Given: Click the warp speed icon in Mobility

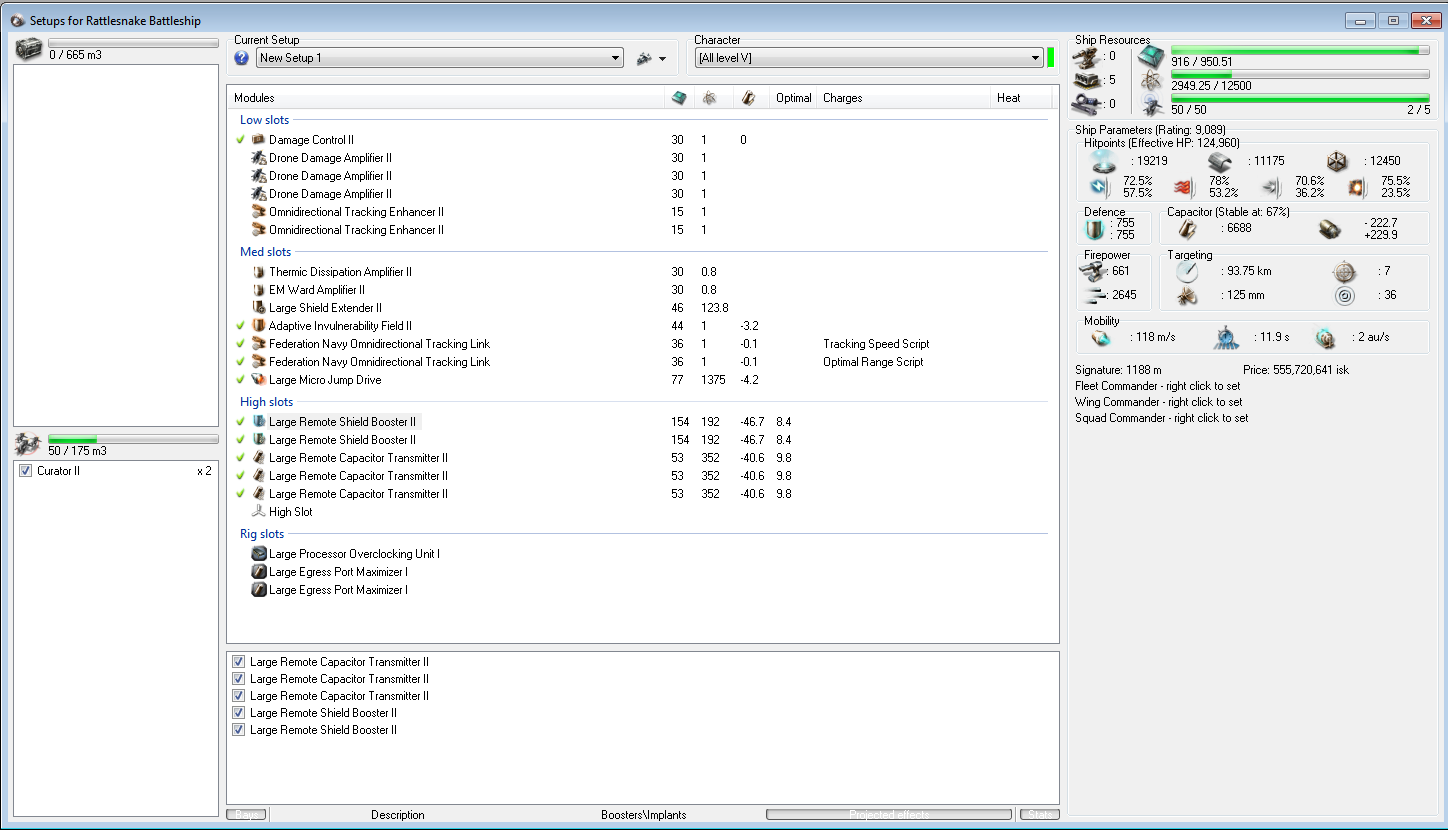Looking at the screenshot, I should (x=1325, y=338).
